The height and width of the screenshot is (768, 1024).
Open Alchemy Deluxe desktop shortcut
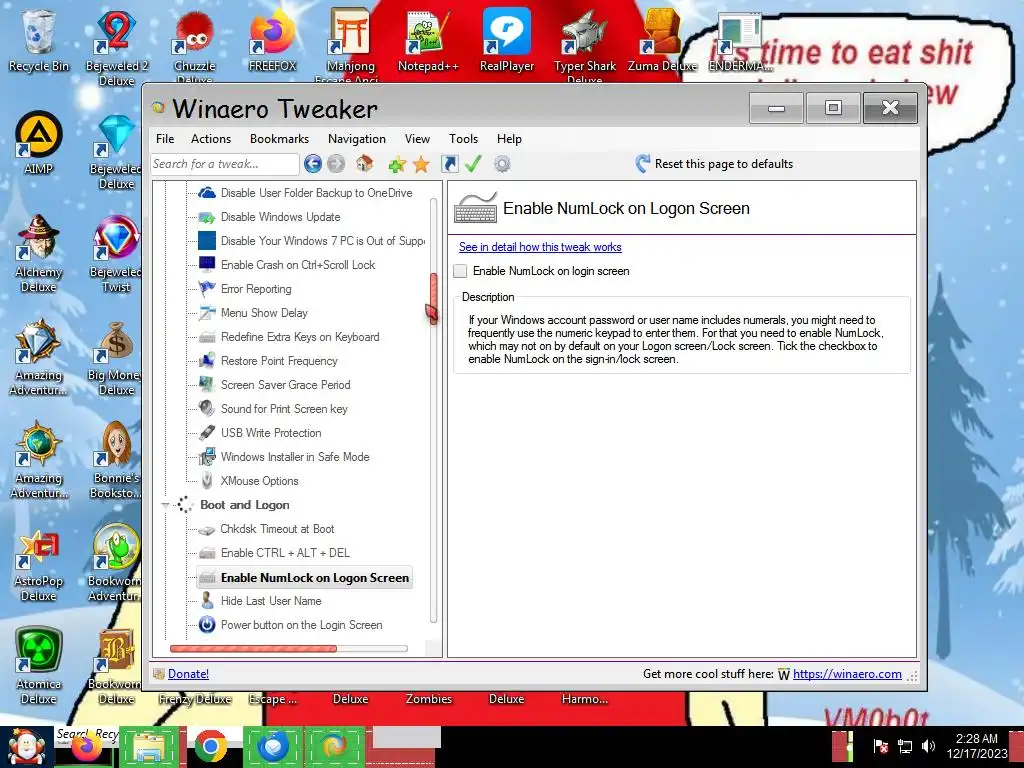[39, 253]
